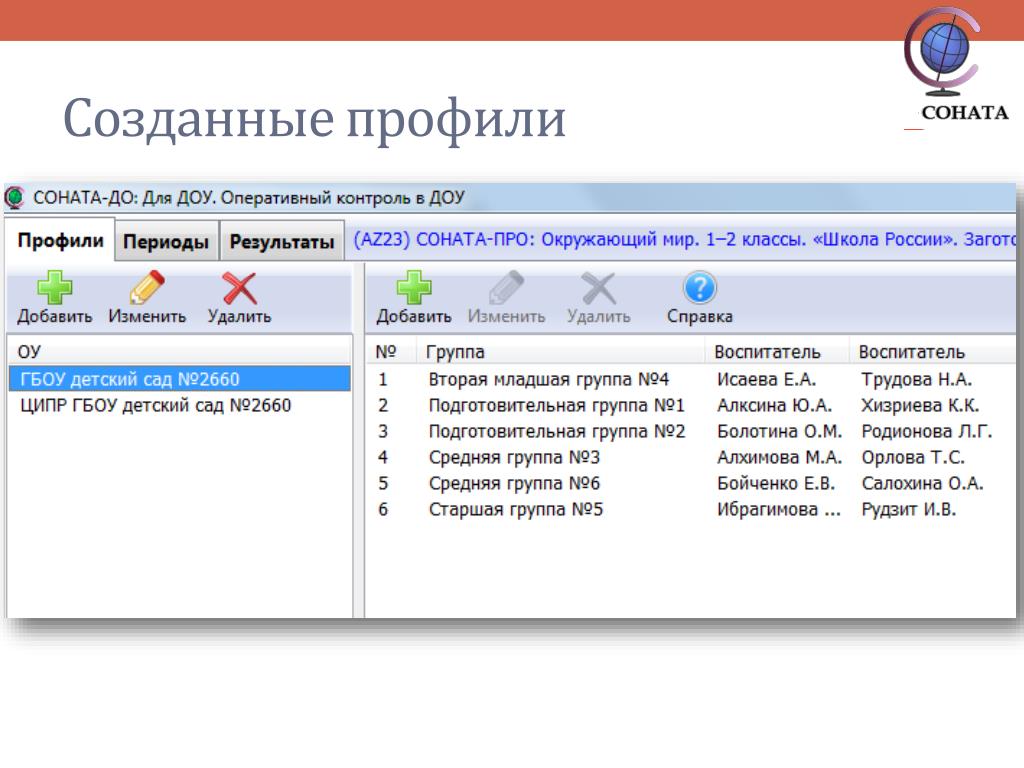This screenshot has height=768, width=1024.
Task: Click the green plus Добавить icon above ОУ list
Action: pyautogui.click(x=55, y=288)
